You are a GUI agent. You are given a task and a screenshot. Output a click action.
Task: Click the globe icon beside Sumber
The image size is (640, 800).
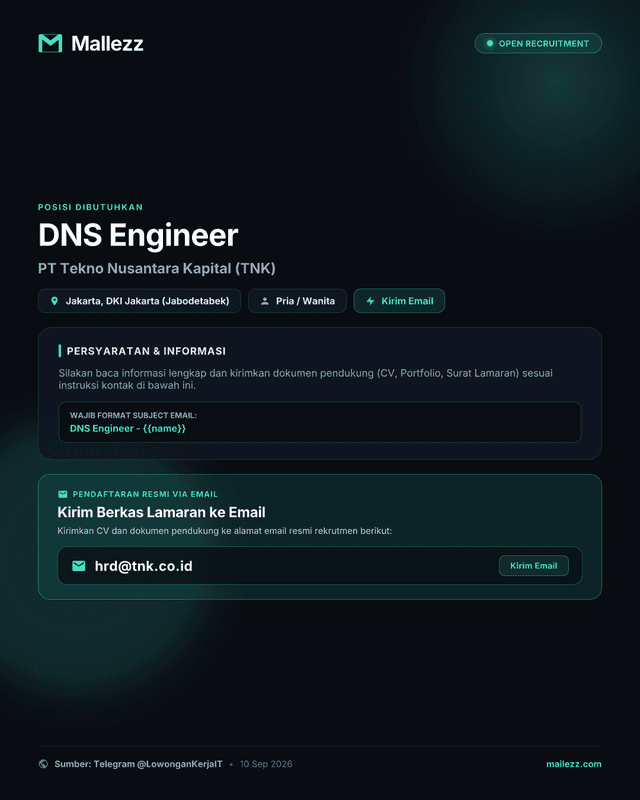pos(43,764)
